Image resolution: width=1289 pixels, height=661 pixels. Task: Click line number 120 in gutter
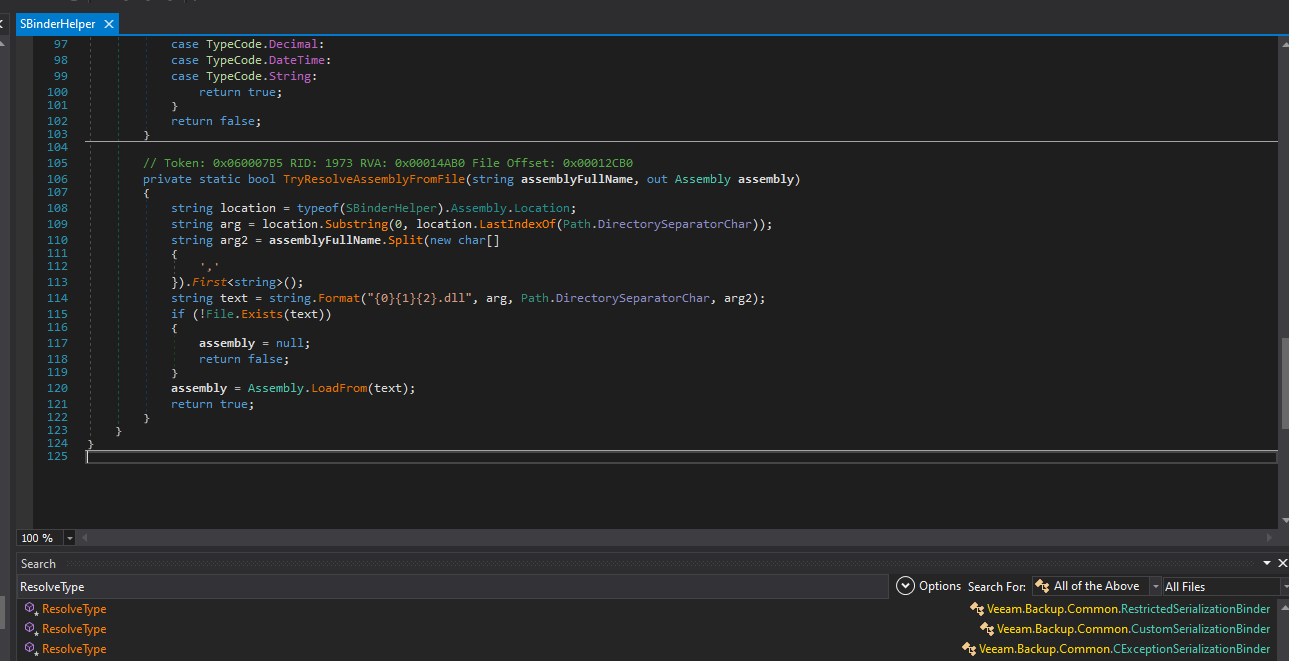[x=57, y=388]
